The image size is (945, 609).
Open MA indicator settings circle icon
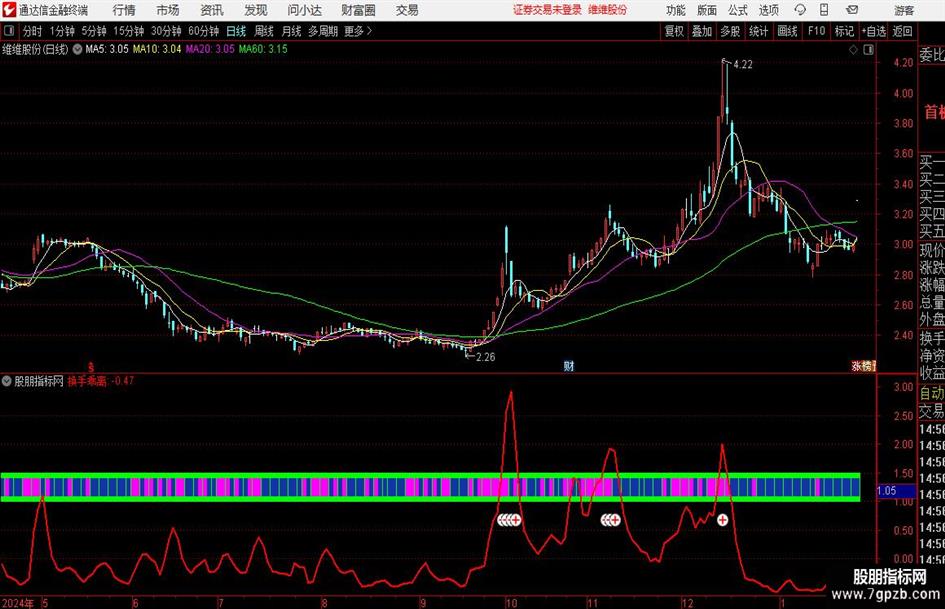pos(77,49)
